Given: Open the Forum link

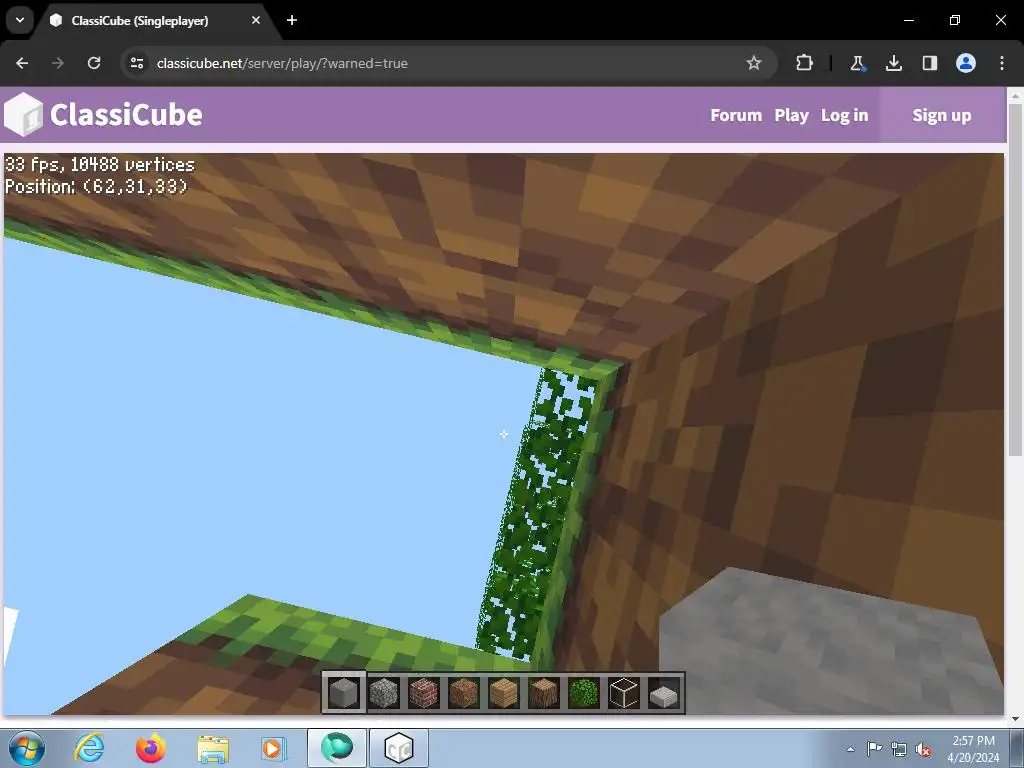Looking at the screenshot, I should [736, 115].
